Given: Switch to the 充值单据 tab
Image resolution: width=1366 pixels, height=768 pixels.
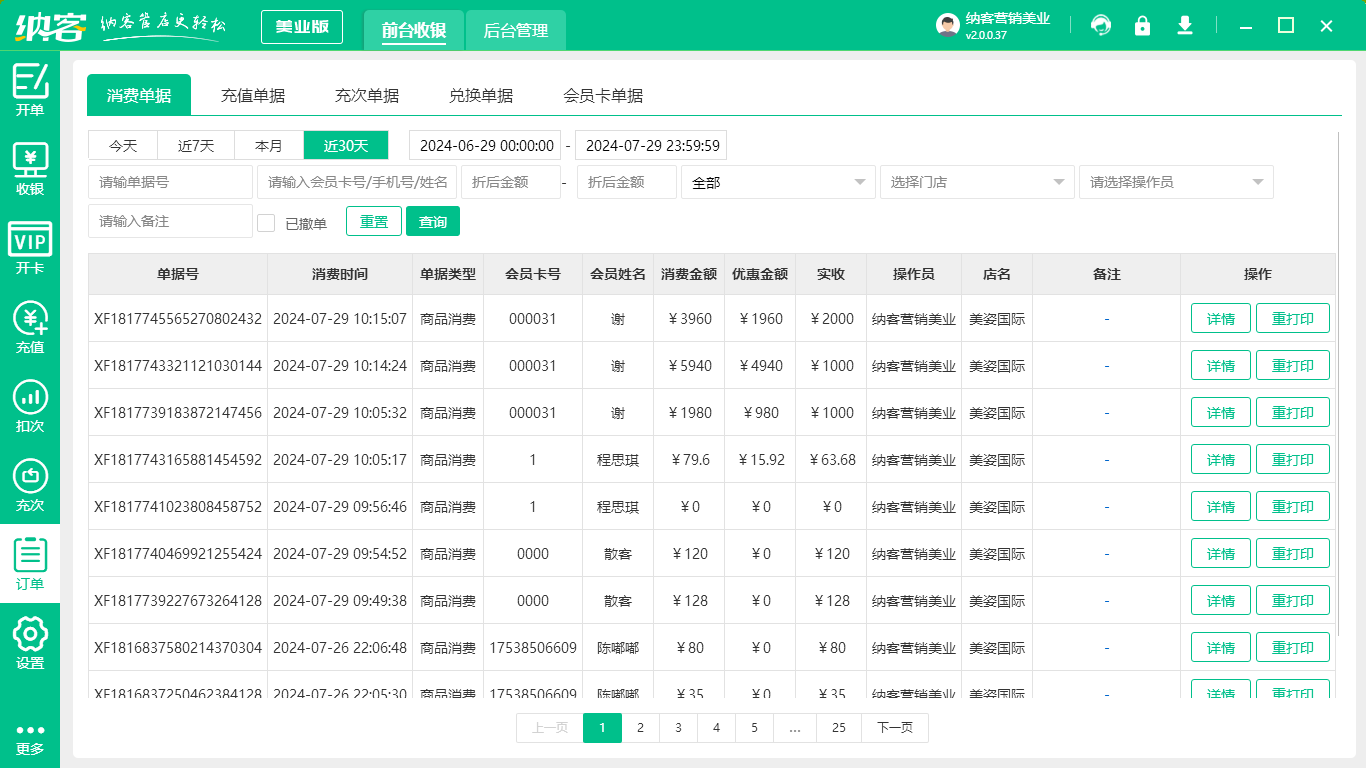Looking at the screenshot, I should (x=253, y=96).
